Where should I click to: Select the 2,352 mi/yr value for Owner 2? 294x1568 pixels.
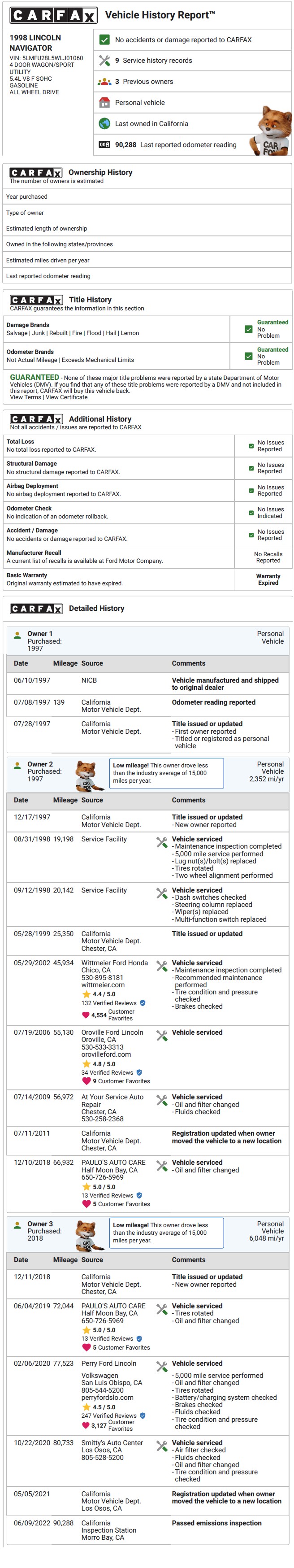[x=267, y=779]
